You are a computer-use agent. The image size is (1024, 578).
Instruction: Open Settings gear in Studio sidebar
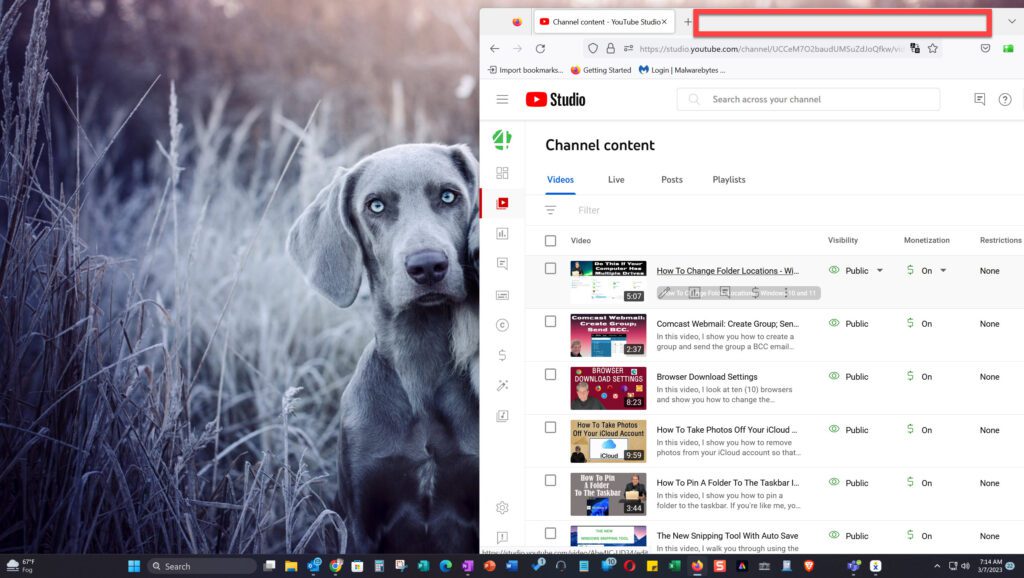pyautogui.click(x=502, y=507)
